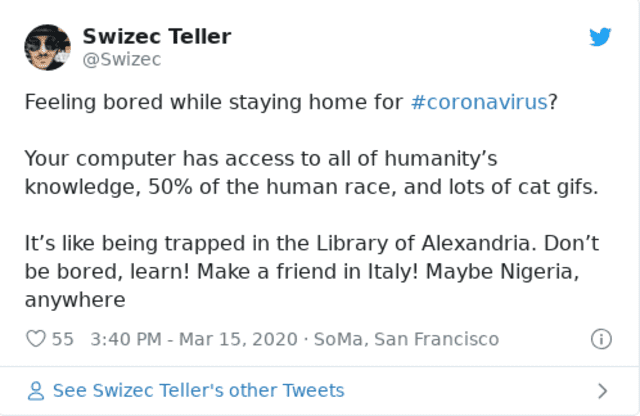Screen dimensions: 640x416
Task: Open the @Swizec handle link
Action: (122, 60)
